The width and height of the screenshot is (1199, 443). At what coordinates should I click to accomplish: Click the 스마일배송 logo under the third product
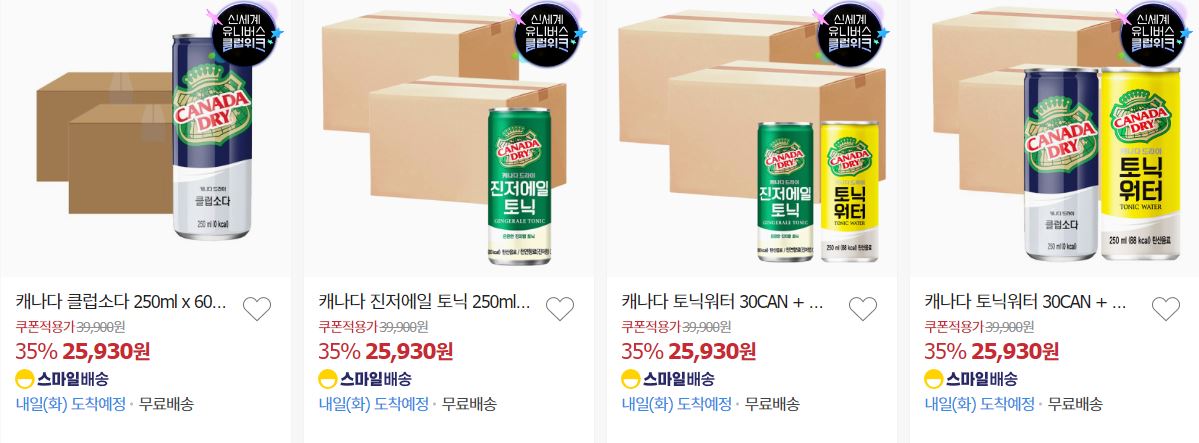(x=668, y=379)
